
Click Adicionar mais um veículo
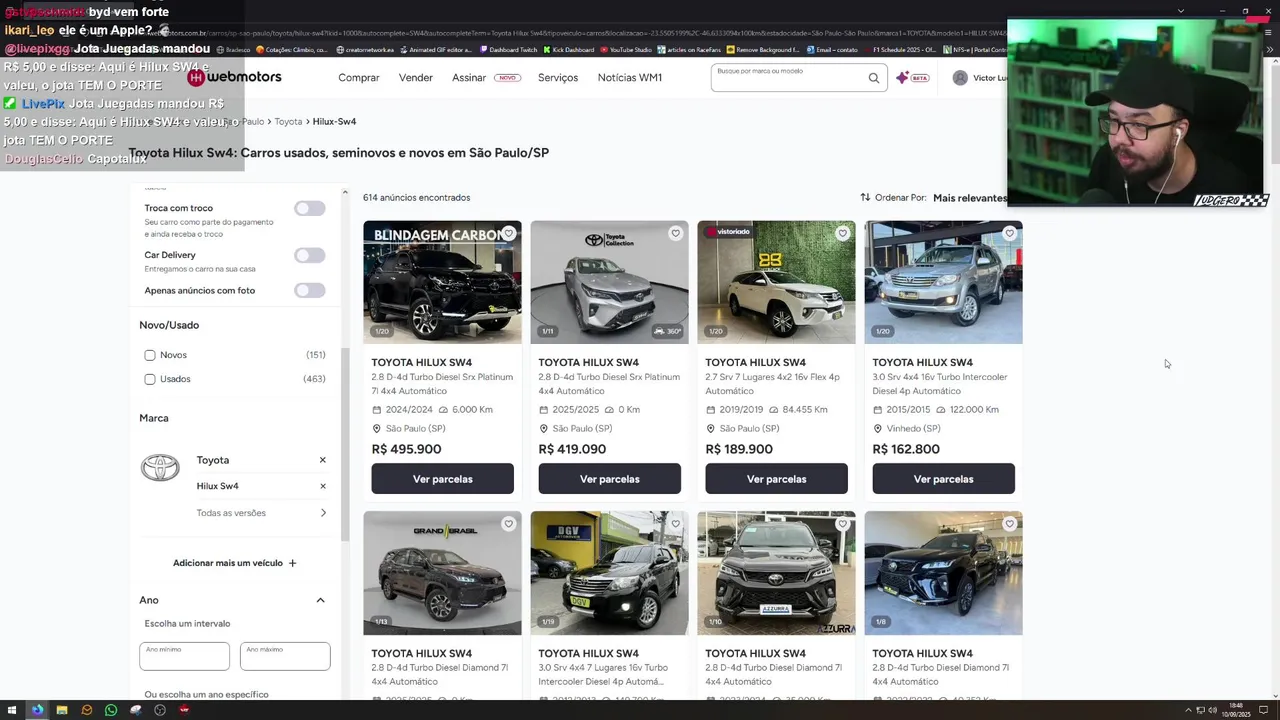pos(234,563)
